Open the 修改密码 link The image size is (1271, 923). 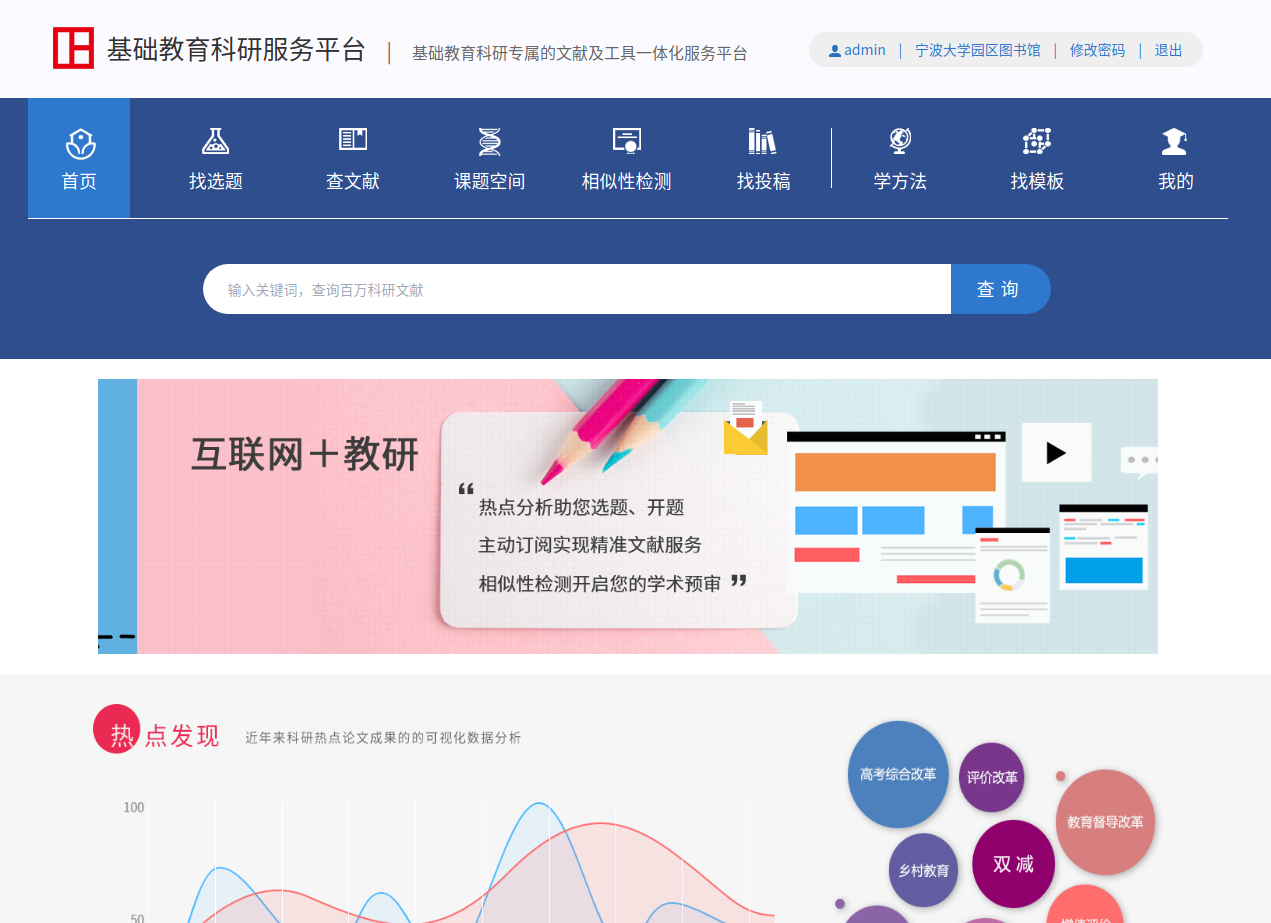pyautogui.click(x=1097, y=50)
